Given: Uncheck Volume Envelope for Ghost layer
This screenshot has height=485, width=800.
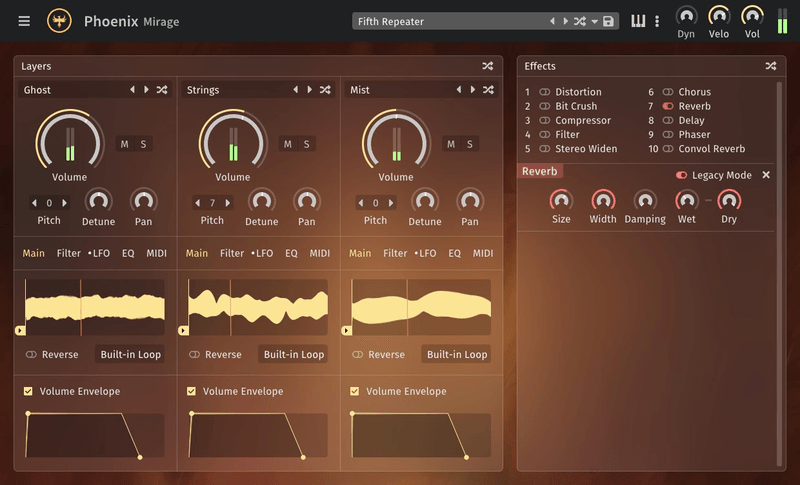Looking at the screenshot, I should point(28,391).
